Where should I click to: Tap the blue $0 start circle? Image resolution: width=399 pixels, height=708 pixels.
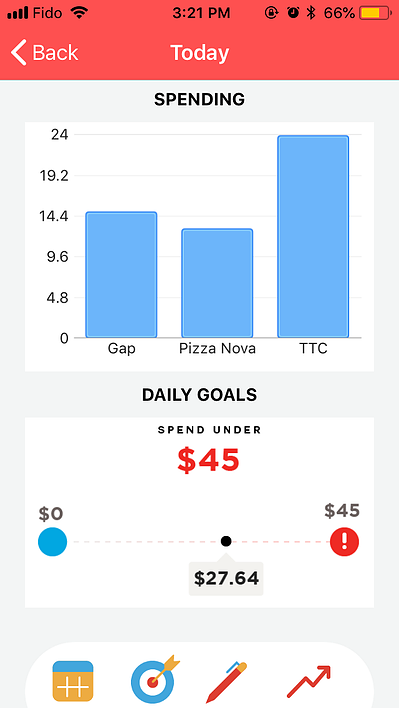[x=52, y=541]
